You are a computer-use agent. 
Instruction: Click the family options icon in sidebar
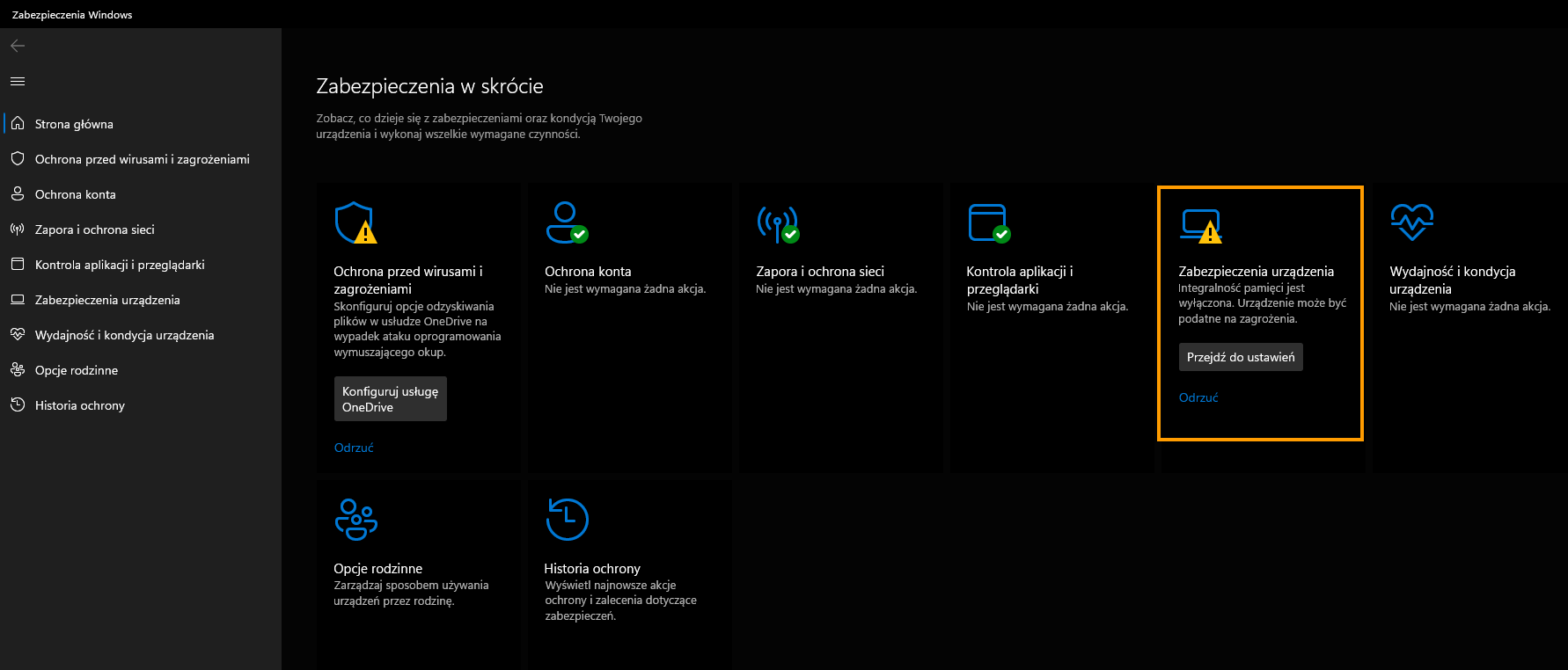(x=18, y=369)
